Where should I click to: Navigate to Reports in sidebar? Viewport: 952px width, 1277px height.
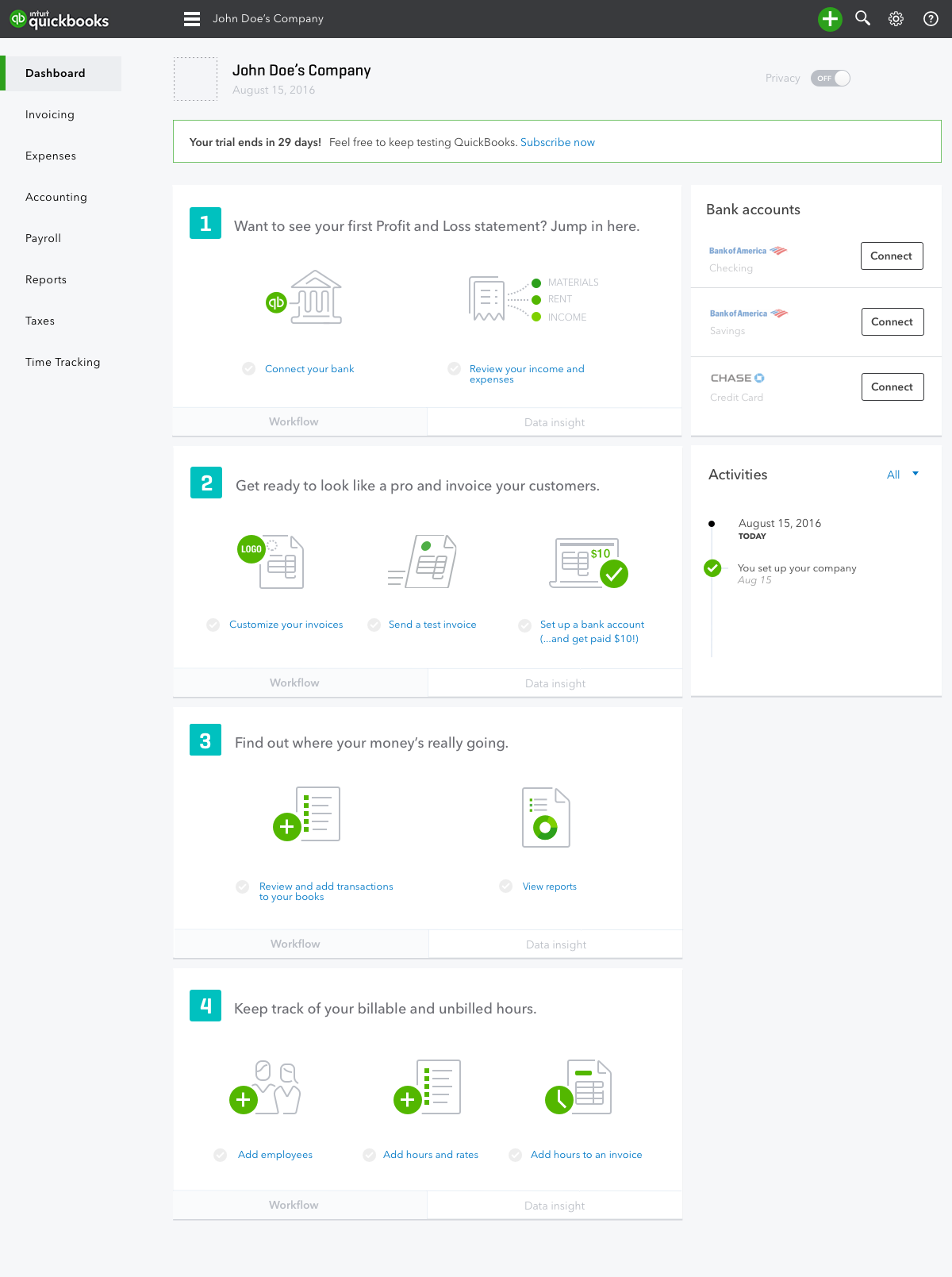point(46,279)
